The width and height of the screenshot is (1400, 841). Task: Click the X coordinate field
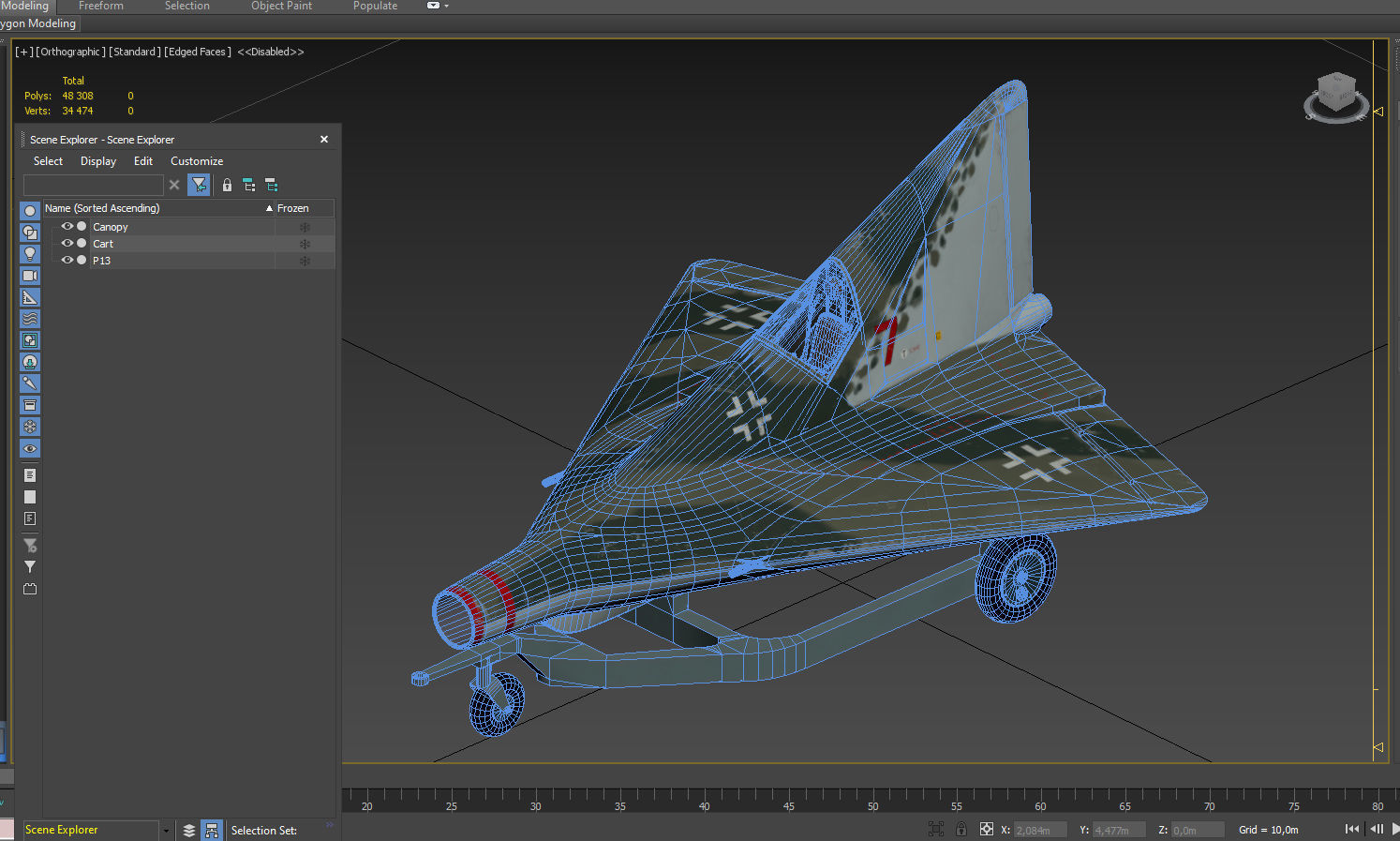pyautogui.click(x=1040, y=830)
